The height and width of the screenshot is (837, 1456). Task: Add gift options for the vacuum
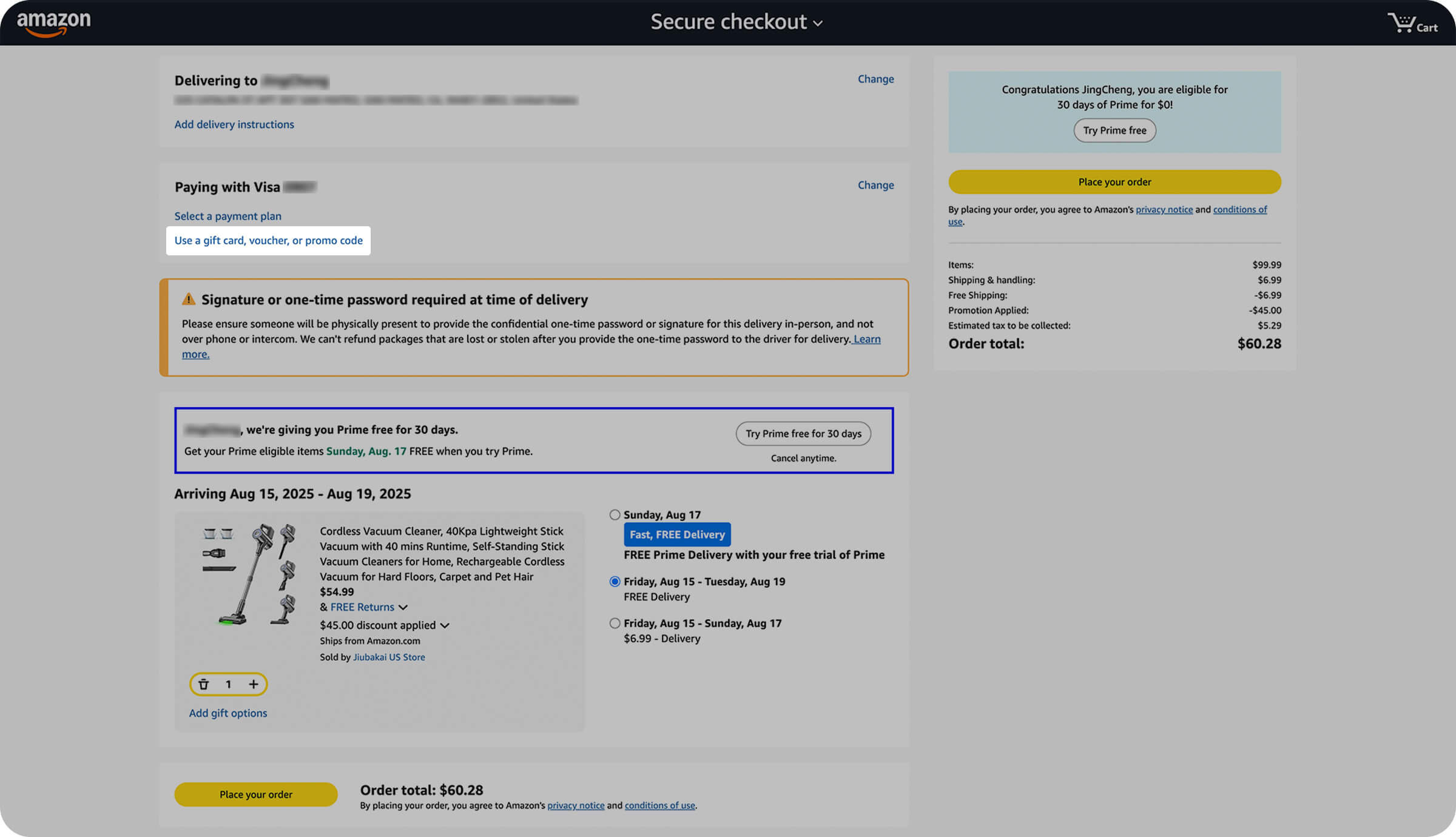tap(228, 713)
